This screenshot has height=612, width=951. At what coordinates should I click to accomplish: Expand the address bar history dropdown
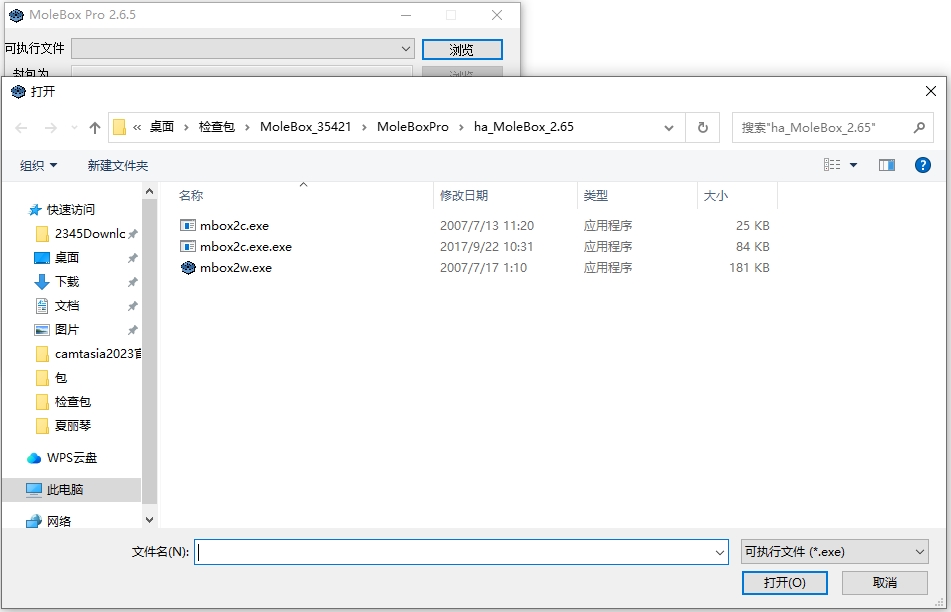[x=668, y=128]
